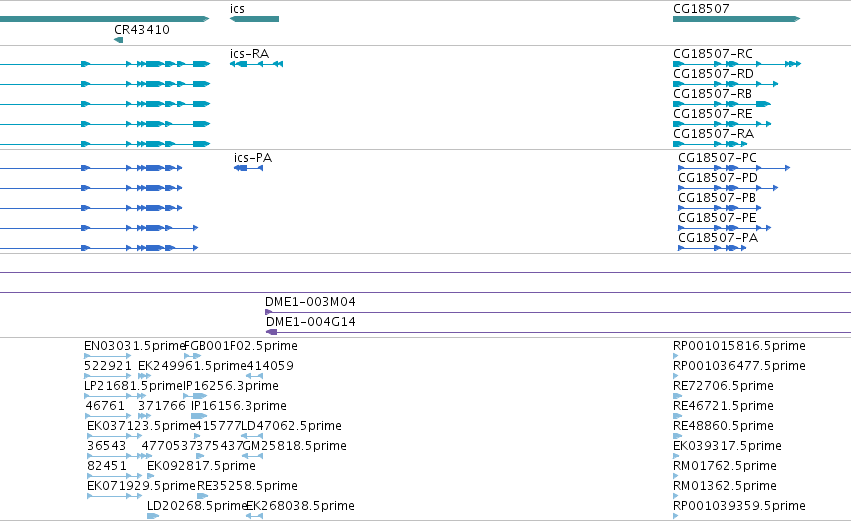Click the 414059 EST feature arrow
Image resolution: width=851 pixels, height=521 pixels.
click(255, 376)
